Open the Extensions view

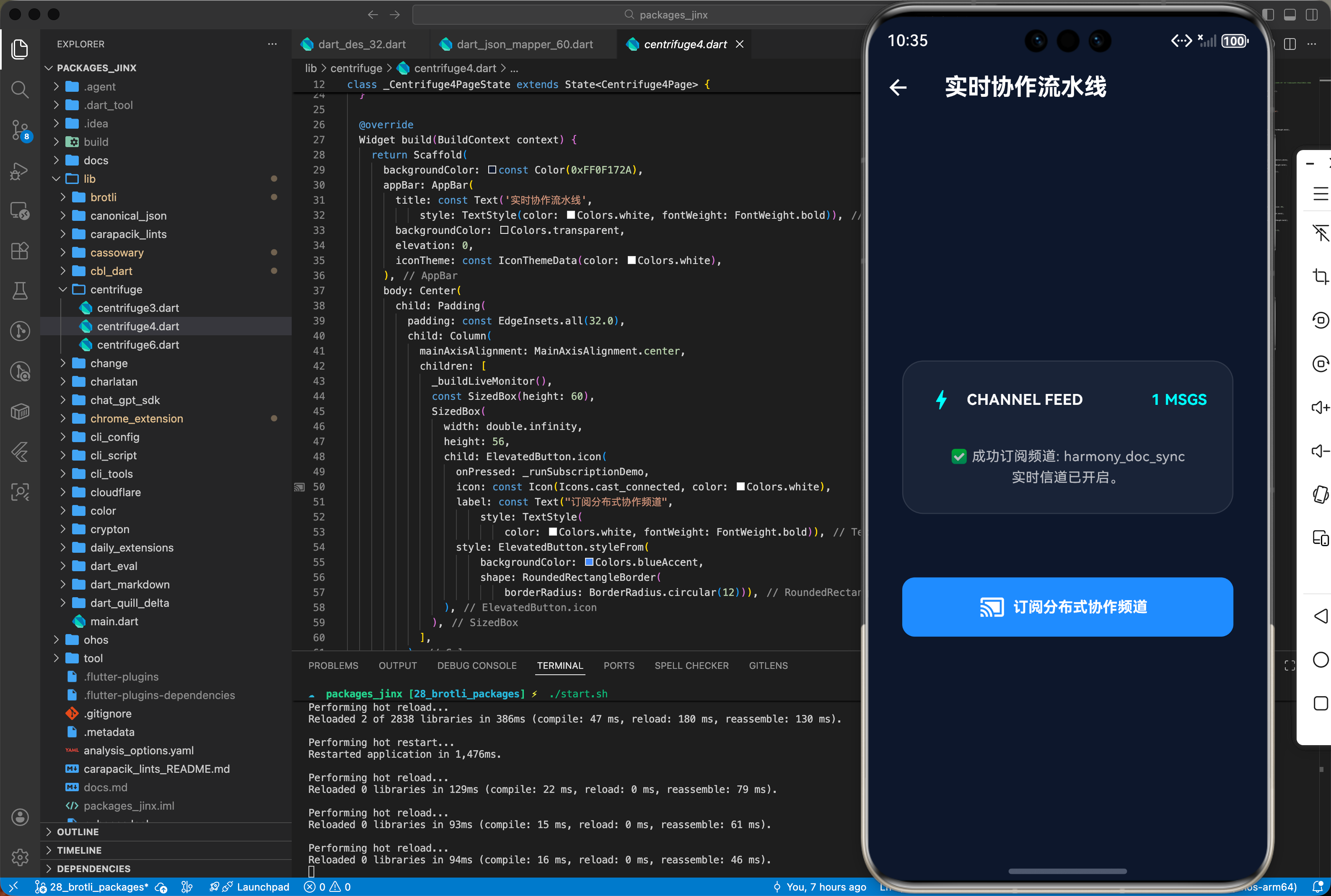pos(20,251)
